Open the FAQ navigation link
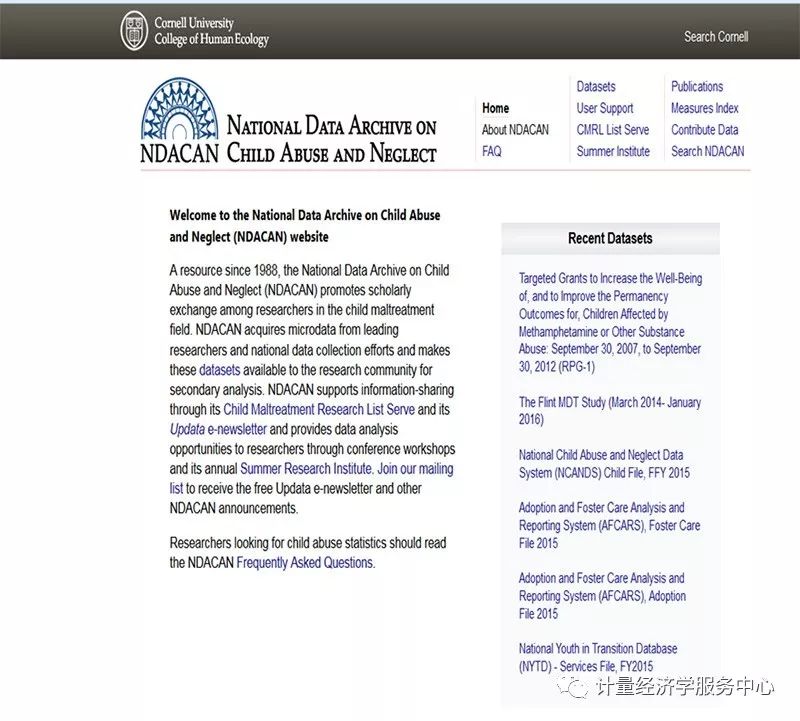 point(492,151)
